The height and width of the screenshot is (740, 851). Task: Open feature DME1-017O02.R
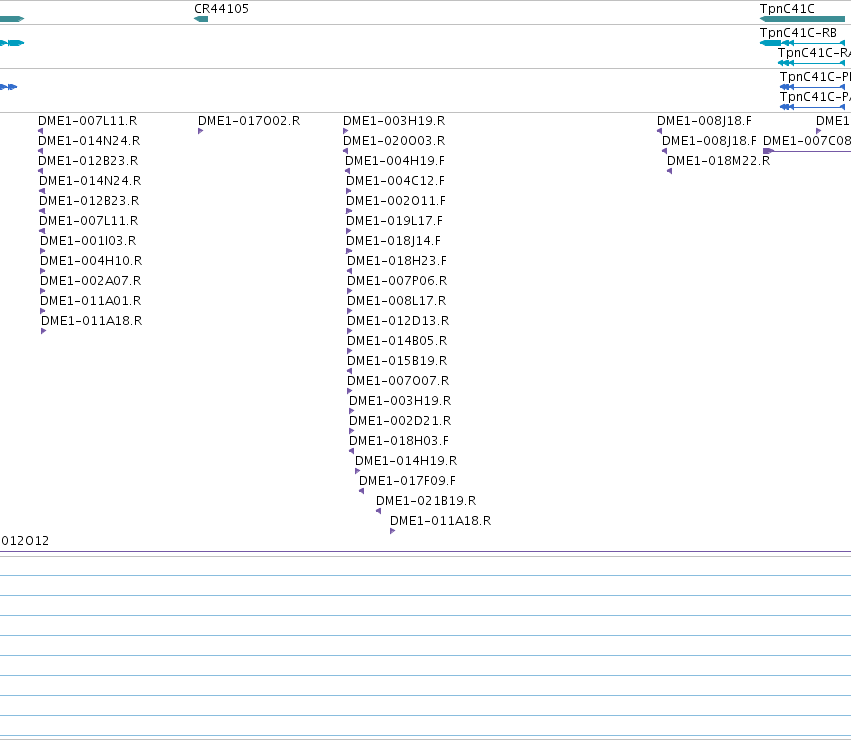click(249, 121)
